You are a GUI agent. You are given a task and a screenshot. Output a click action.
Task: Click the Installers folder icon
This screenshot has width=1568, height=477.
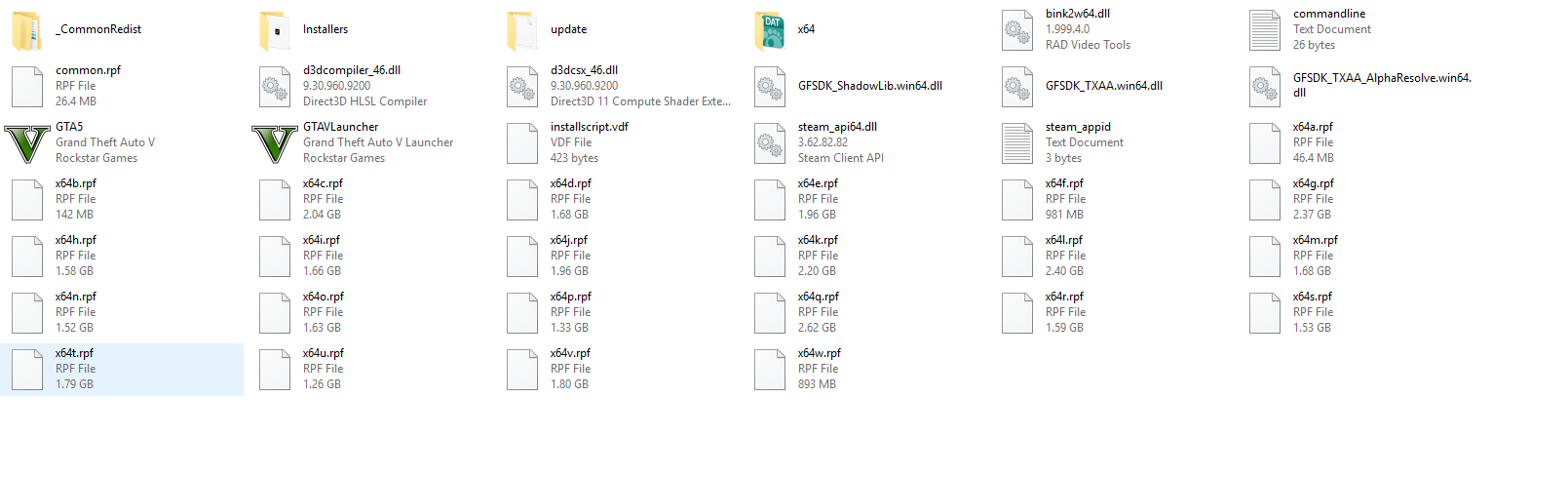point(275,30)
